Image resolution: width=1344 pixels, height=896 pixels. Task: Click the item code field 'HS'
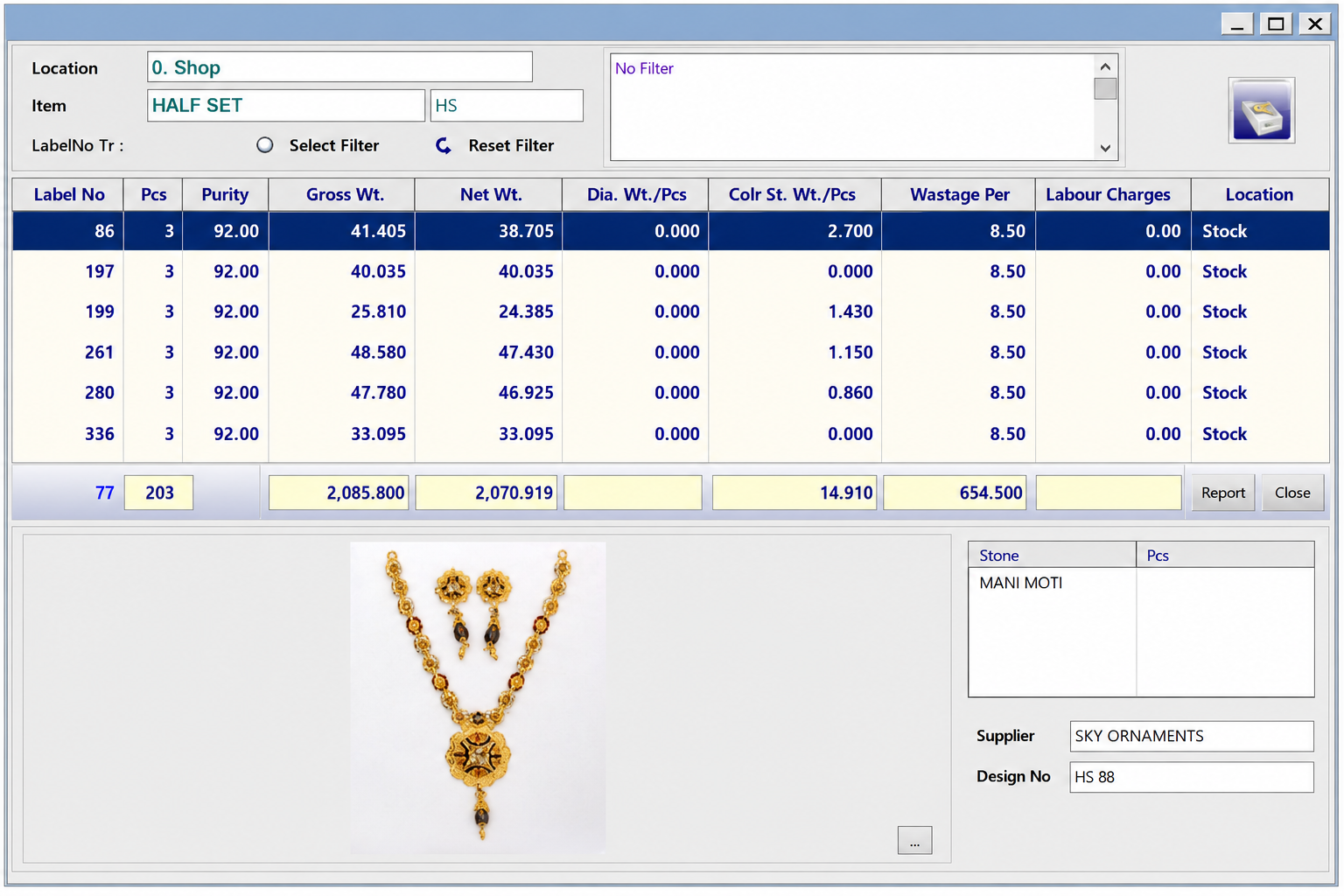[x=507, y=106]
